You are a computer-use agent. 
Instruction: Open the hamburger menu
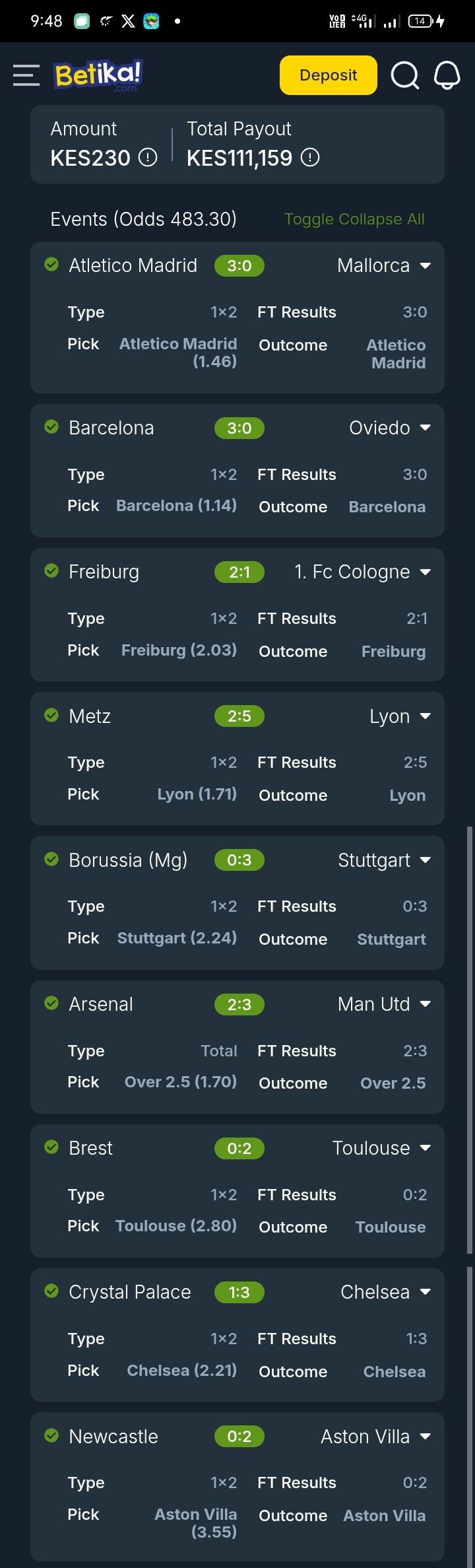26,75
